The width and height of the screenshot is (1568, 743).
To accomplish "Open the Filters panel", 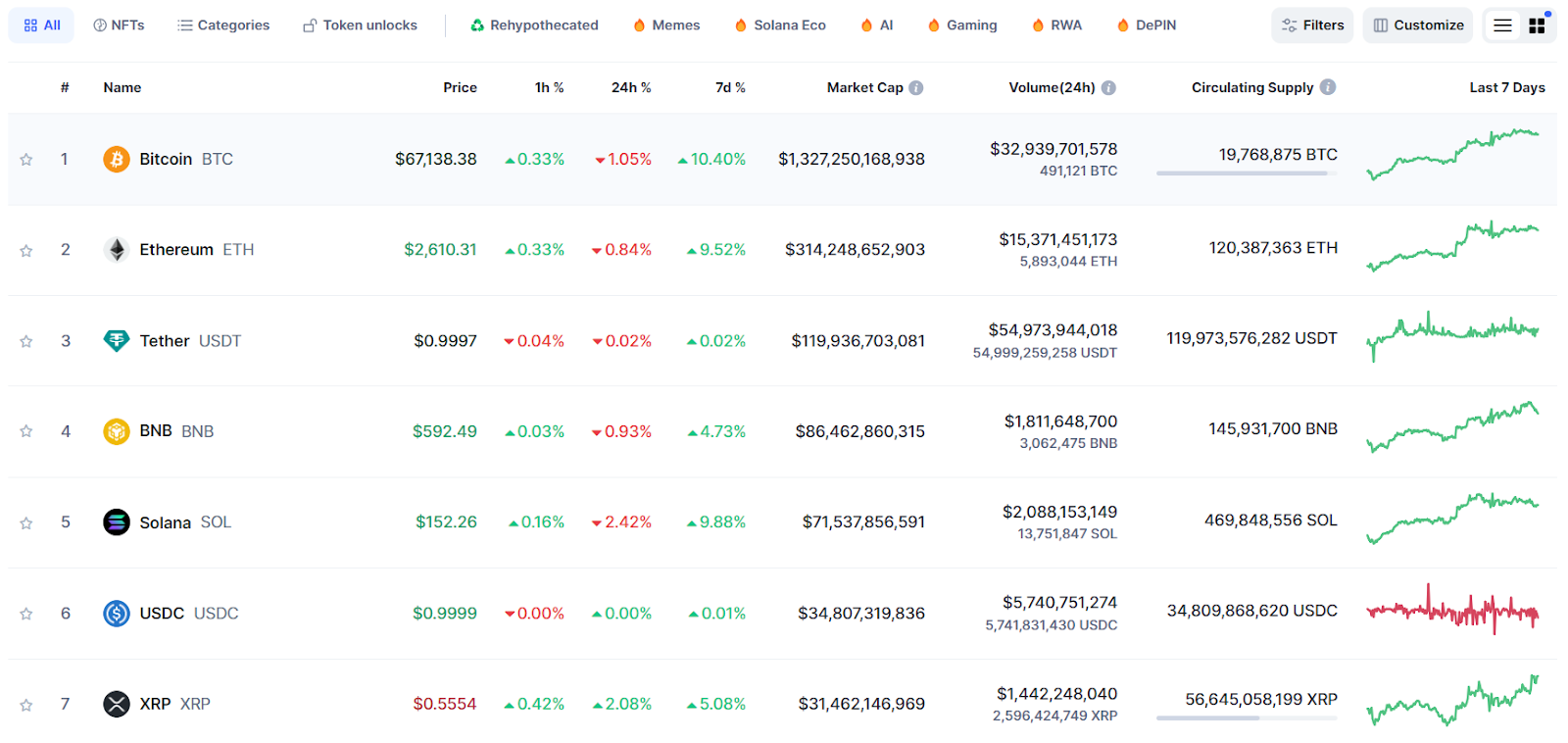I will point(1312,25).
